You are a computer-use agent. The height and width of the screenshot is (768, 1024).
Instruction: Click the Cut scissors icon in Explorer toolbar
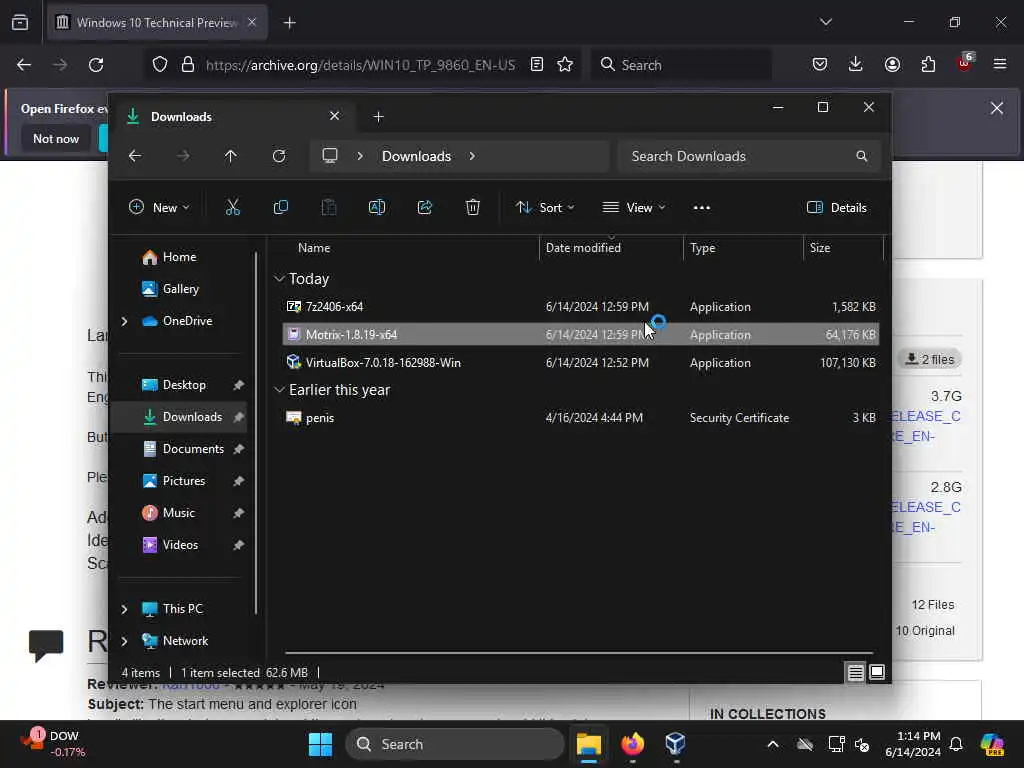click(x=232, y=208)
